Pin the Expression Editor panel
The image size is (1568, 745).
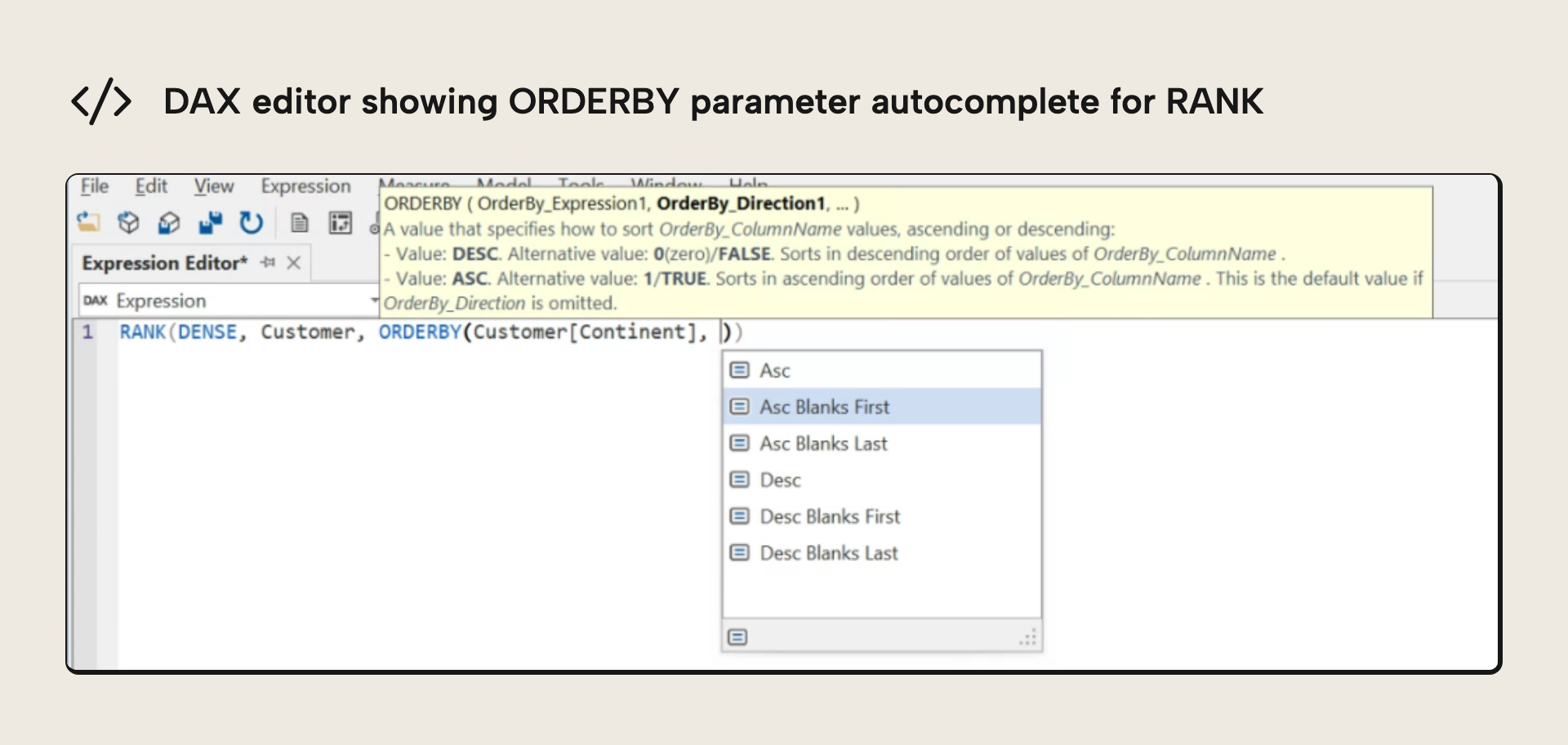(268, 262)
